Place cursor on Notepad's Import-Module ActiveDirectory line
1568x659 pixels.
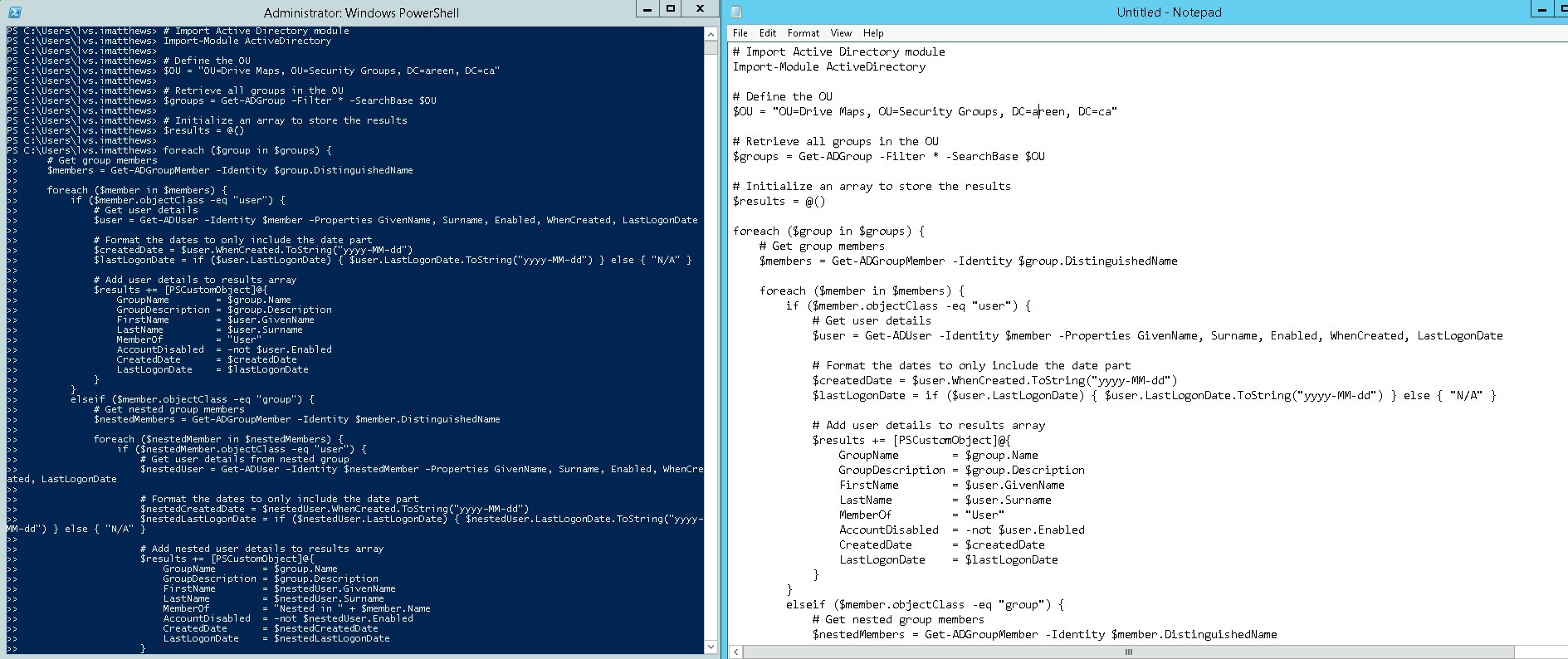[x=828, y=67]
